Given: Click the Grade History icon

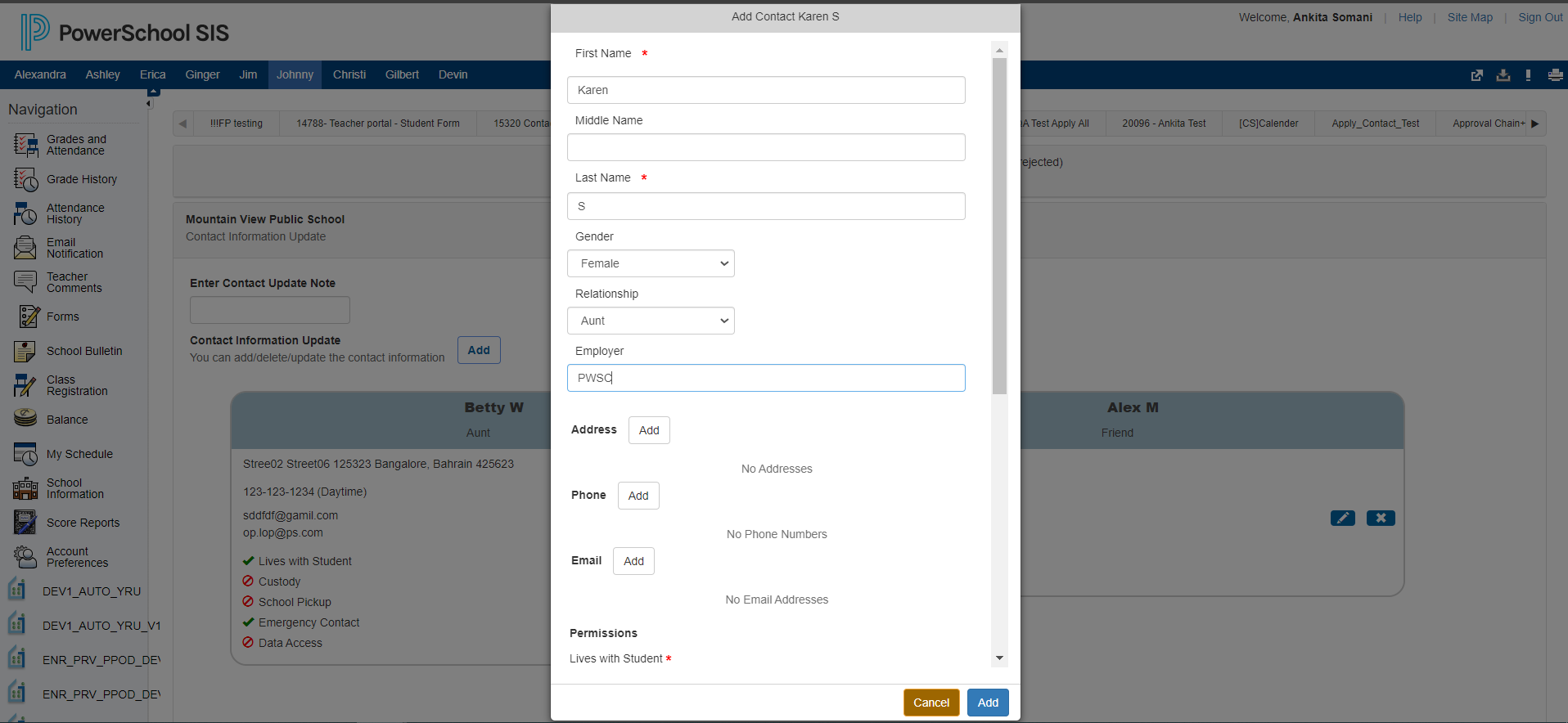Looking at the screenshot, I should tap(25, 179).
